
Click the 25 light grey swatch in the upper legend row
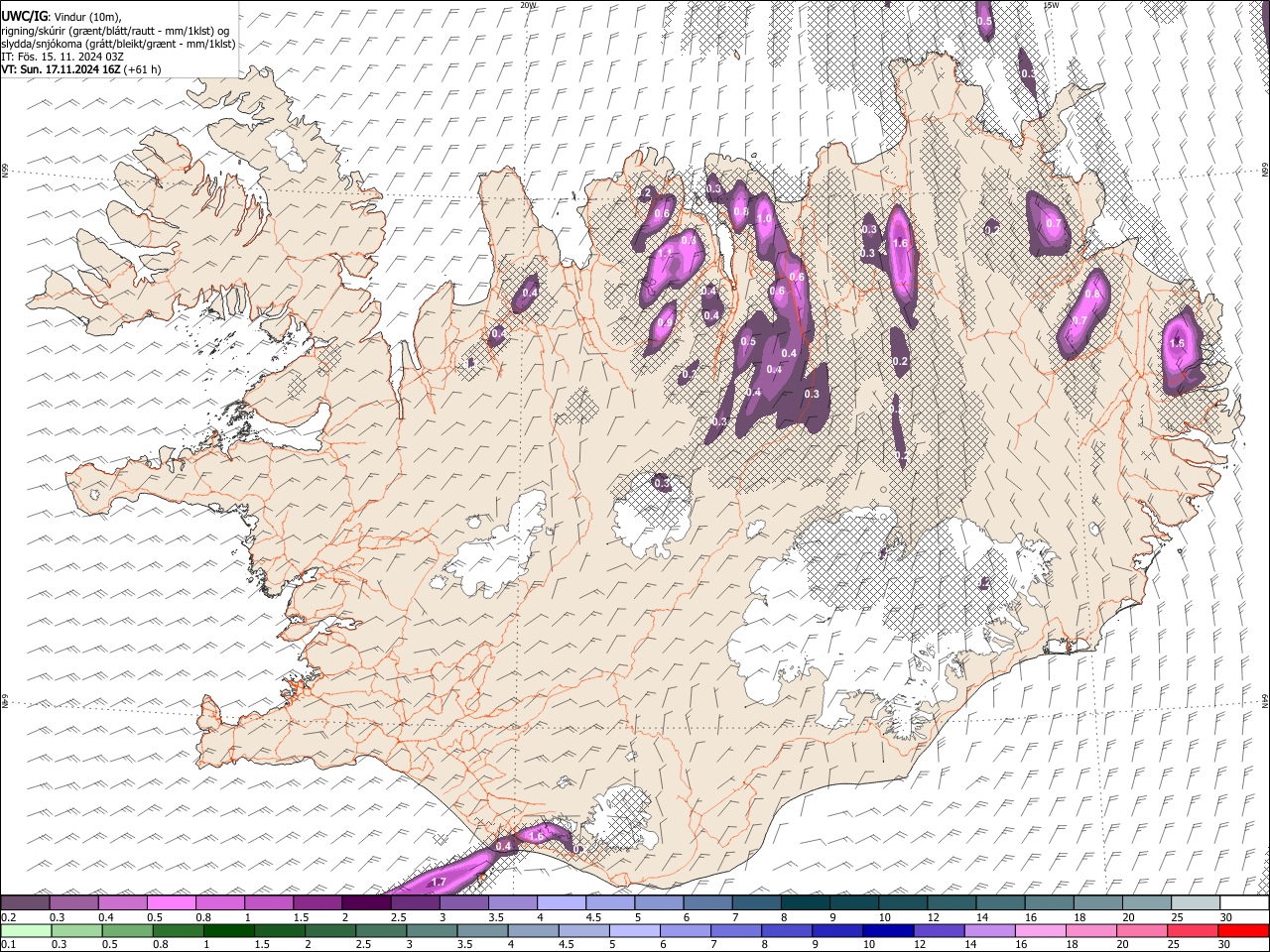point(1196,903)
